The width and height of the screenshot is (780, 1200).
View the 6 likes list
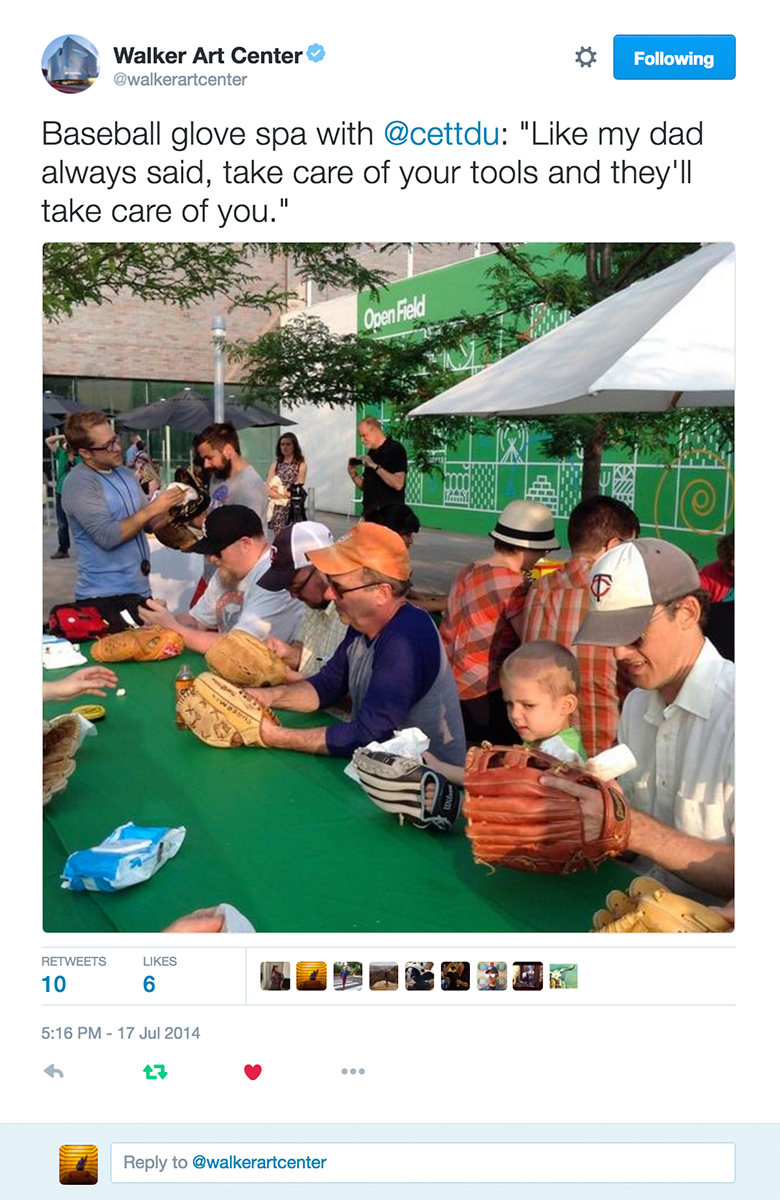click(160, 974)
